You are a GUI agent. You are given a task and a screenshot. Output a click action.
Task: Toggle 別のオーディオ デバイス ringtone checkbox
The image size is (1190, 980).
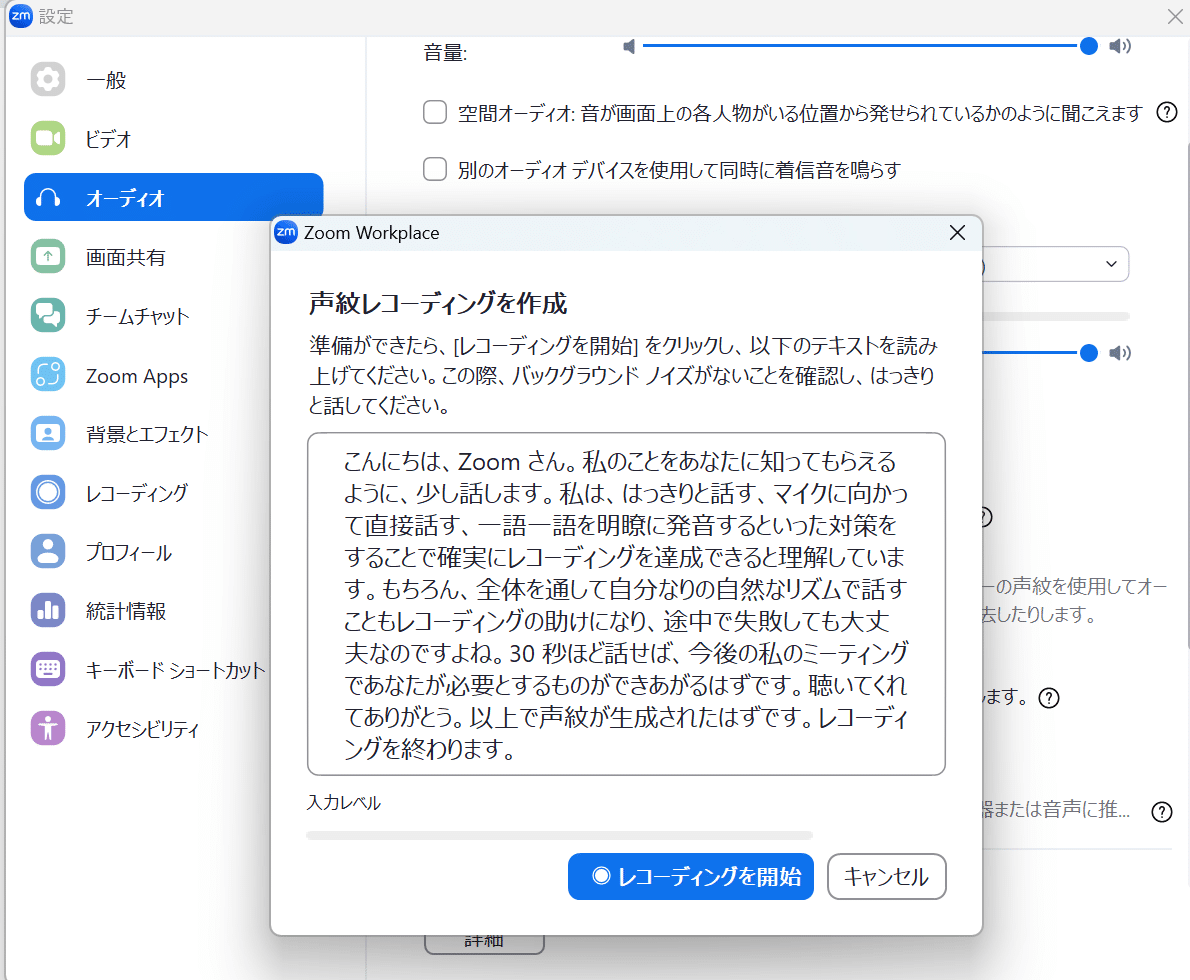(435, 169)
